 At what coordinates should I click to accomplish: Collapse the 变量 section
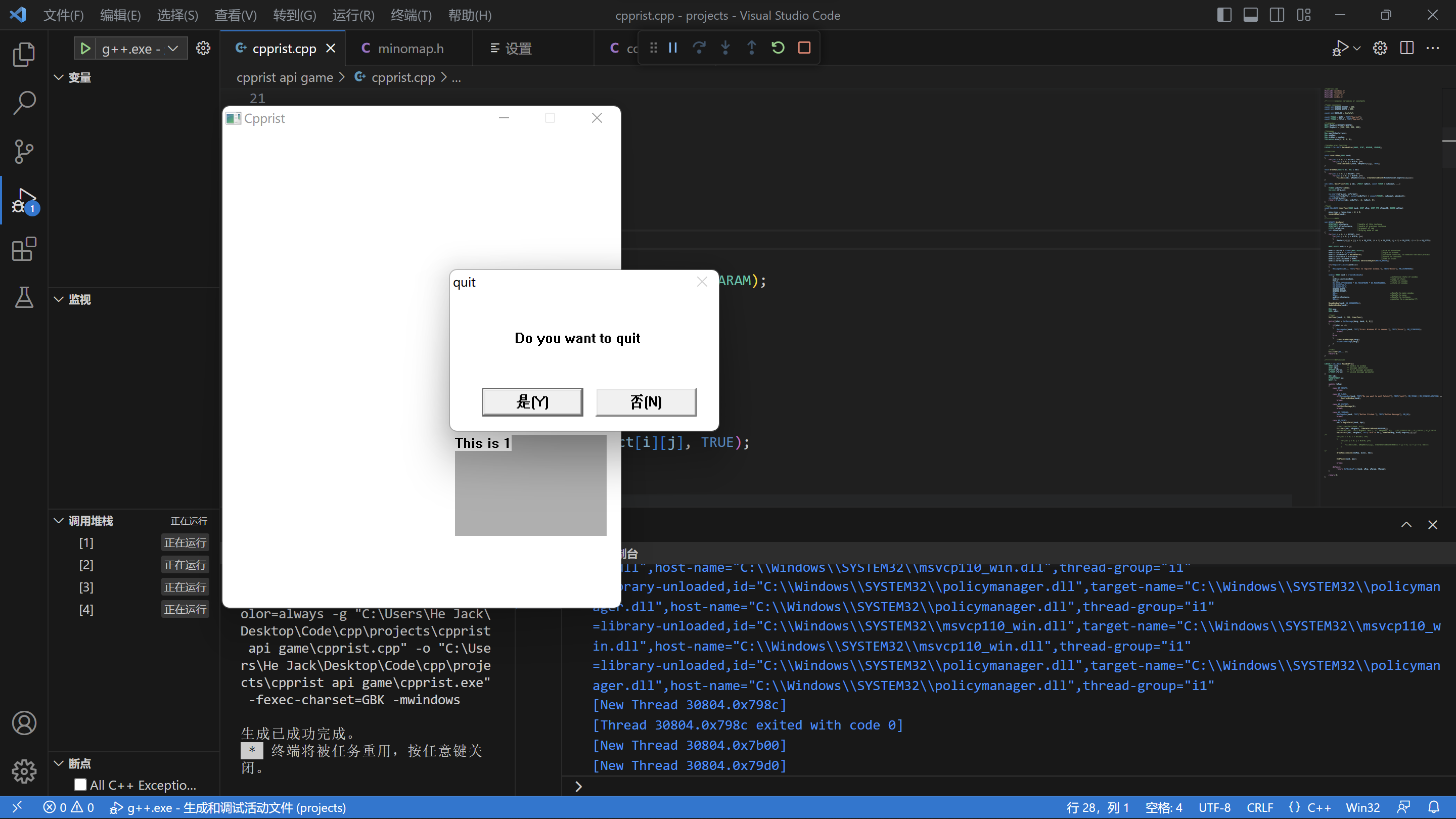coord(58,77)
